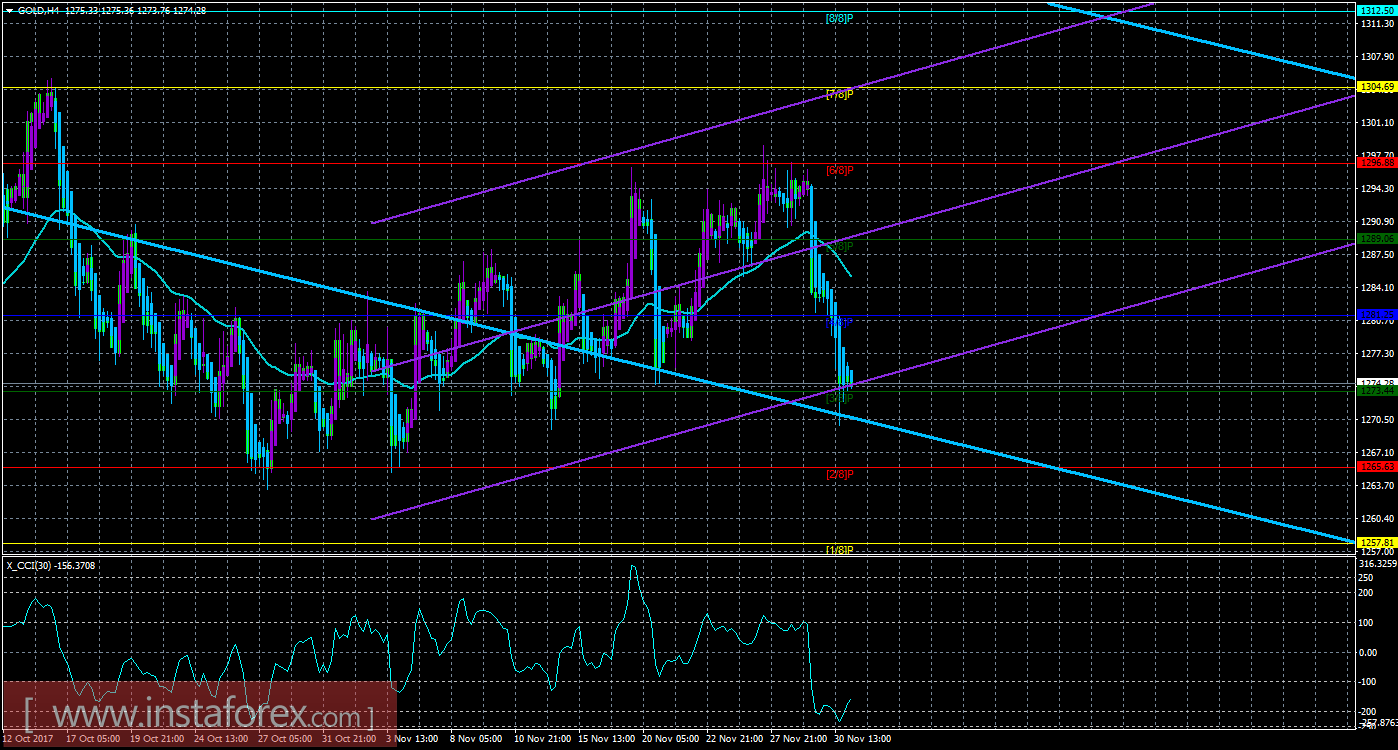
Task: Click the [2/8]P Murray level label
Action: click(x=839, y=474)
